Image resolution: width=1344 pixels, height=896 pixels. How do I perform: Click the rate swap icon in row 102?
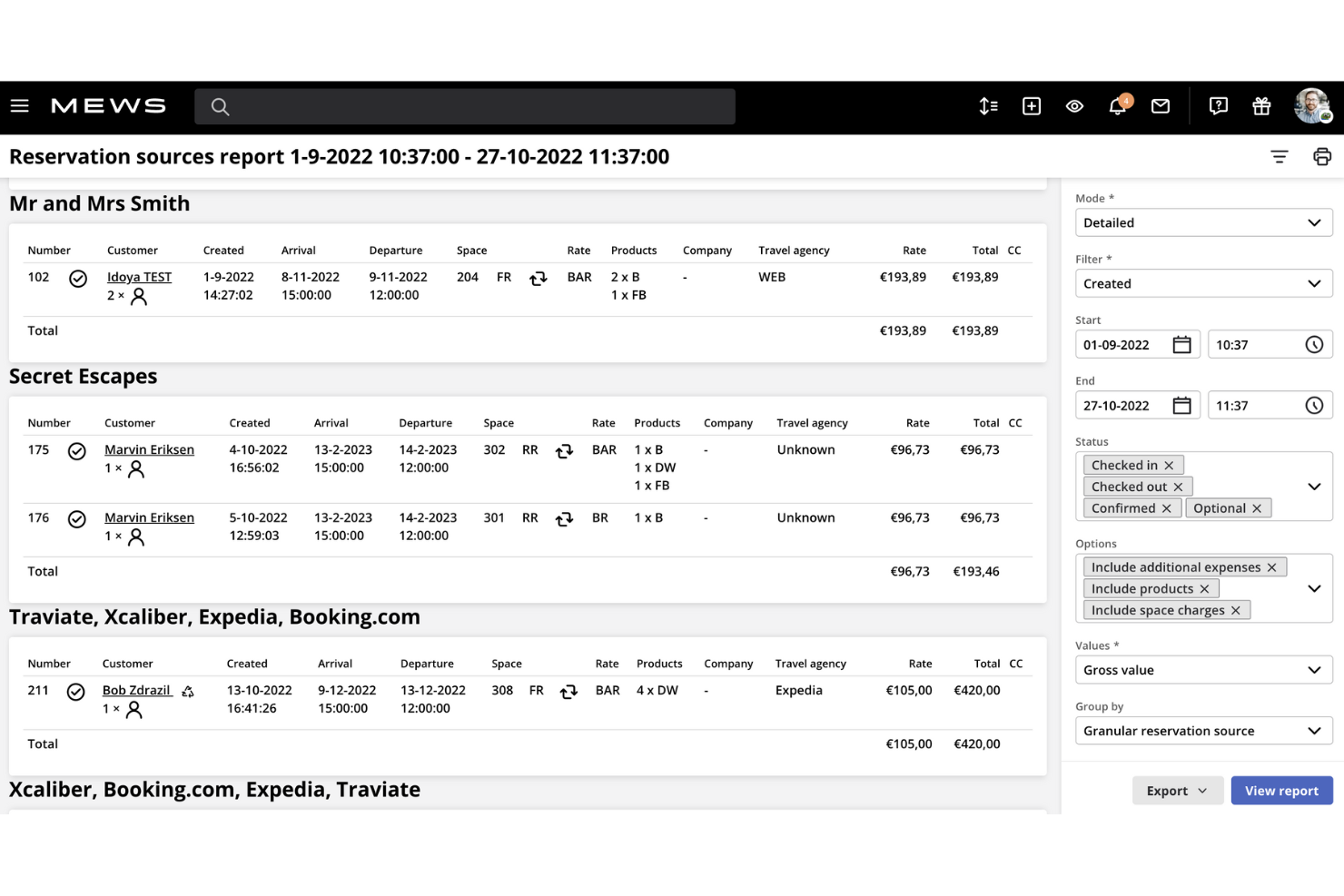click(539, 279)
